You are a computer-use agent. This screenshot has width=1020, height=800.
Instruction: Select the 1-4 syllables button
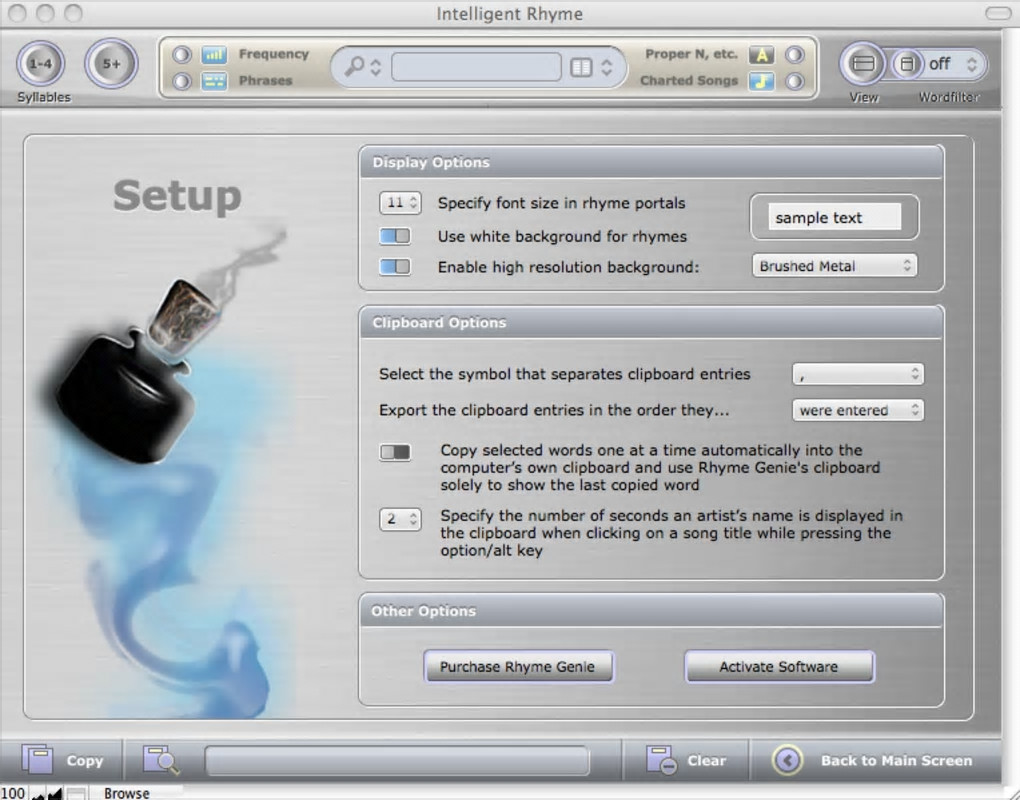point(40,64)
